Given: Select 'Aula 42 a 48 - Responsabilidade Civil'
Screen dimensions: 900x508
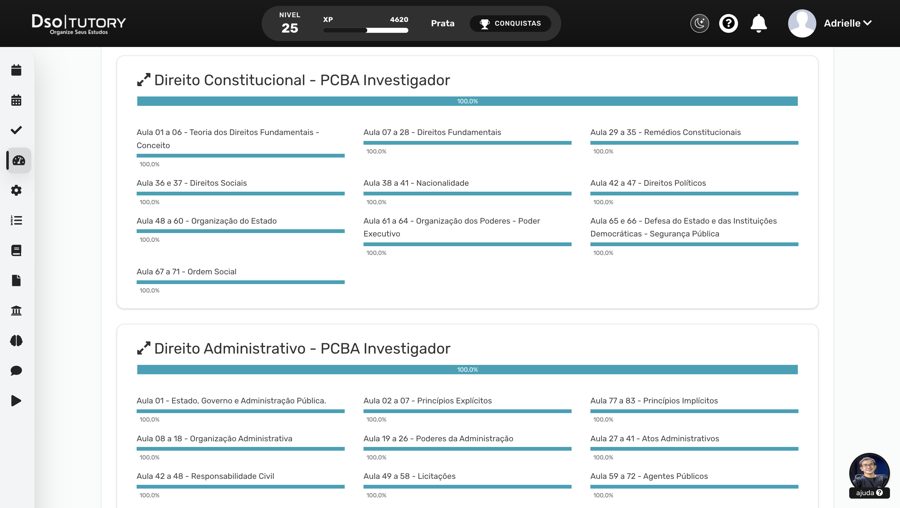Looking at the screenshot, I should [x=205, y=476].
